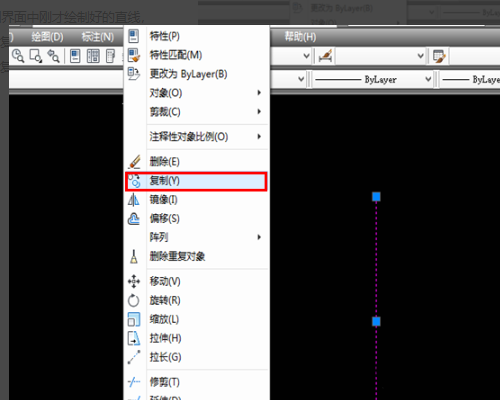Viewport: 500px width, 400px height.
Task: Open the color control dropdown arrow
Action: (x=301, y=80)
